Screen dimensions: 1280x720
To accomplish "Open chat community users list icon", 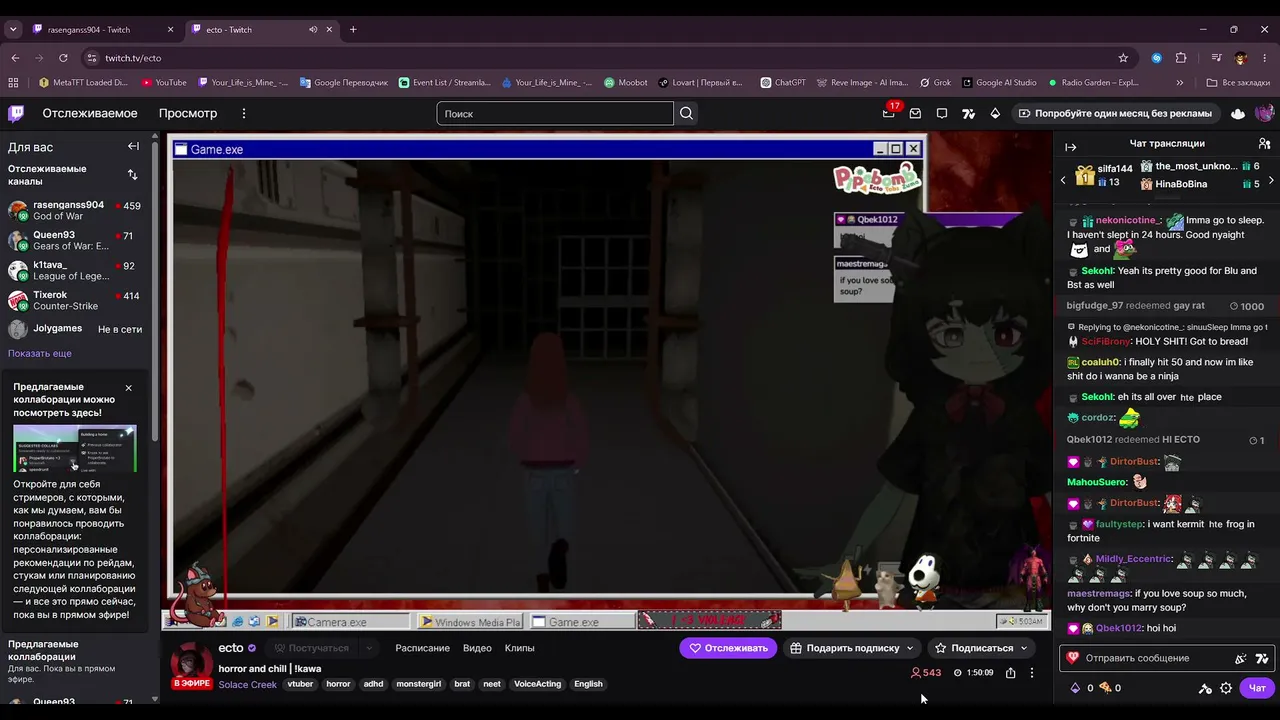I will click(x=1264, y=144).
